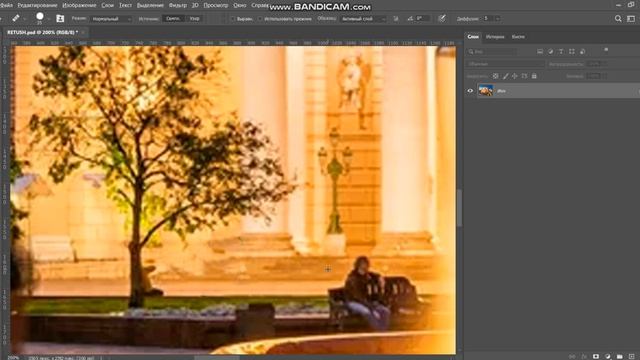This screenshot has height=360, width=640.
Task: Open the Образец active layer dropdown
Action: [x=363, y=19]
